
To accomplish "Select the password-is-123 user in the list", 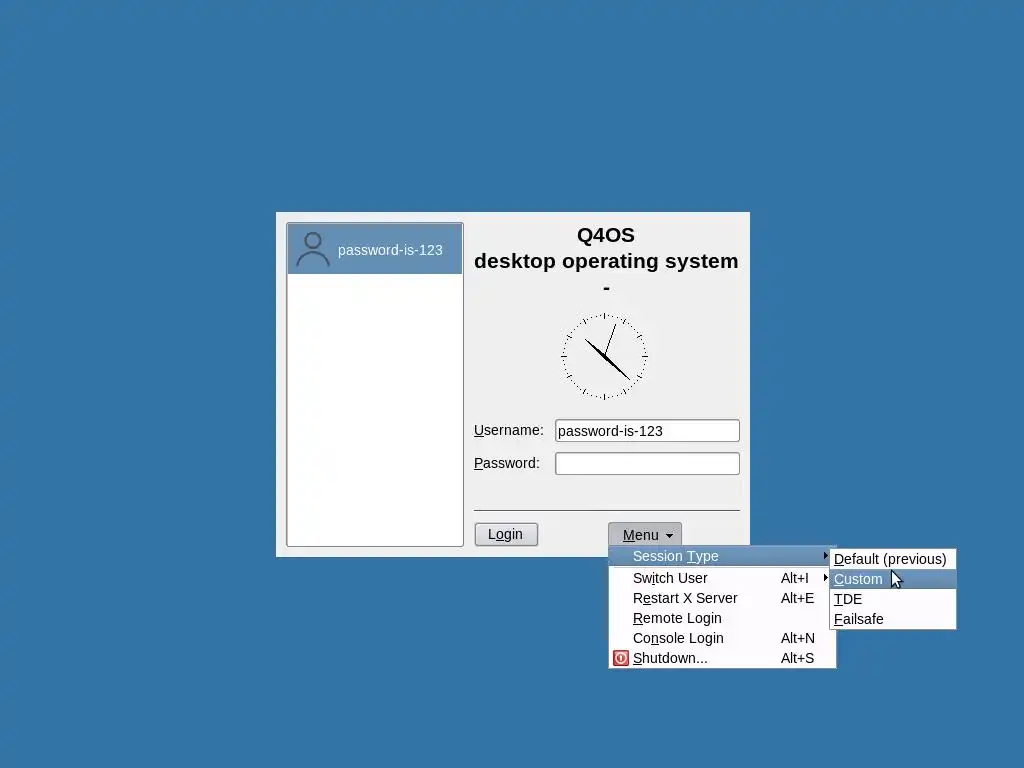I will (375, 249).
